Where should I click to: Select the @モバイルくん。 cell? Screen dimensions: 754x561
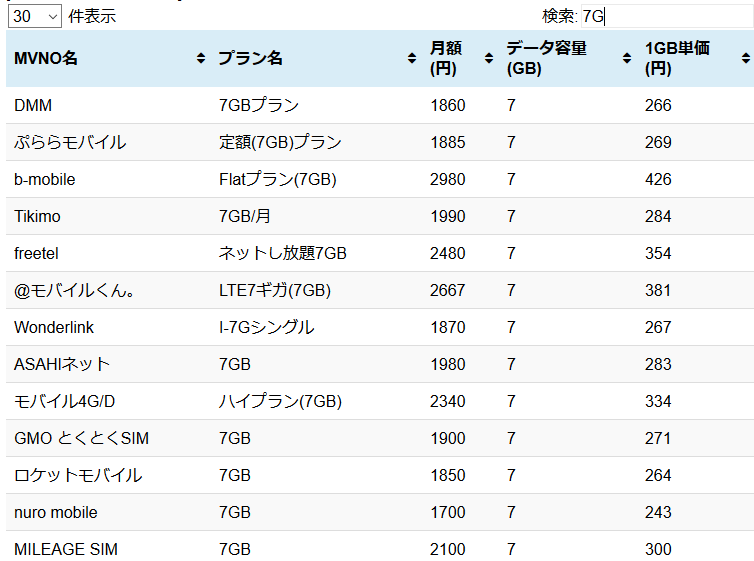tap(75, 290)
